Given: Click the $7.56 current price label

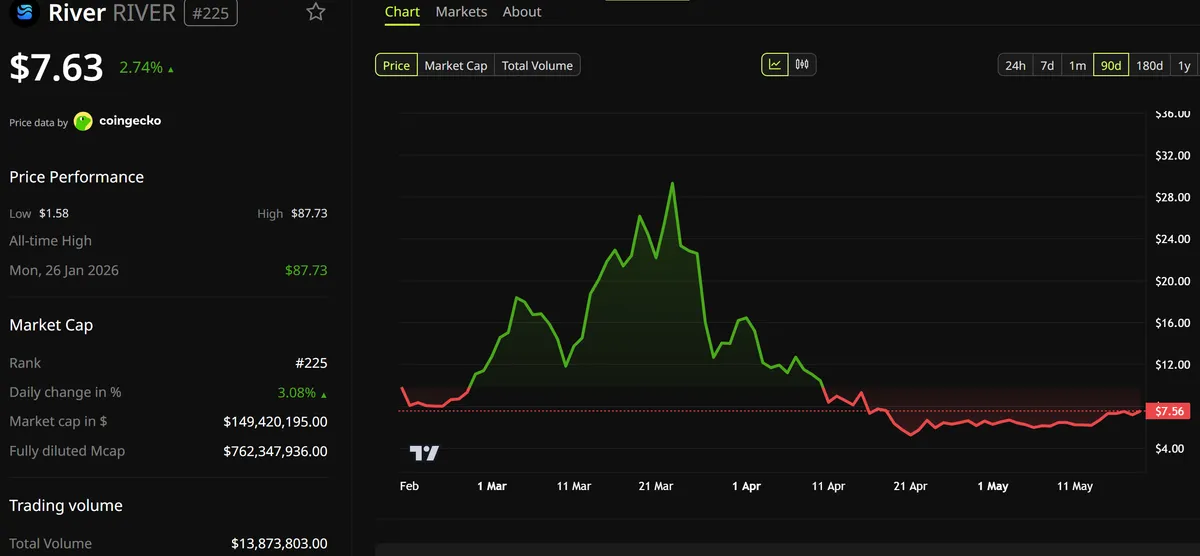Looking at the screenshot, I should 1169,411.
